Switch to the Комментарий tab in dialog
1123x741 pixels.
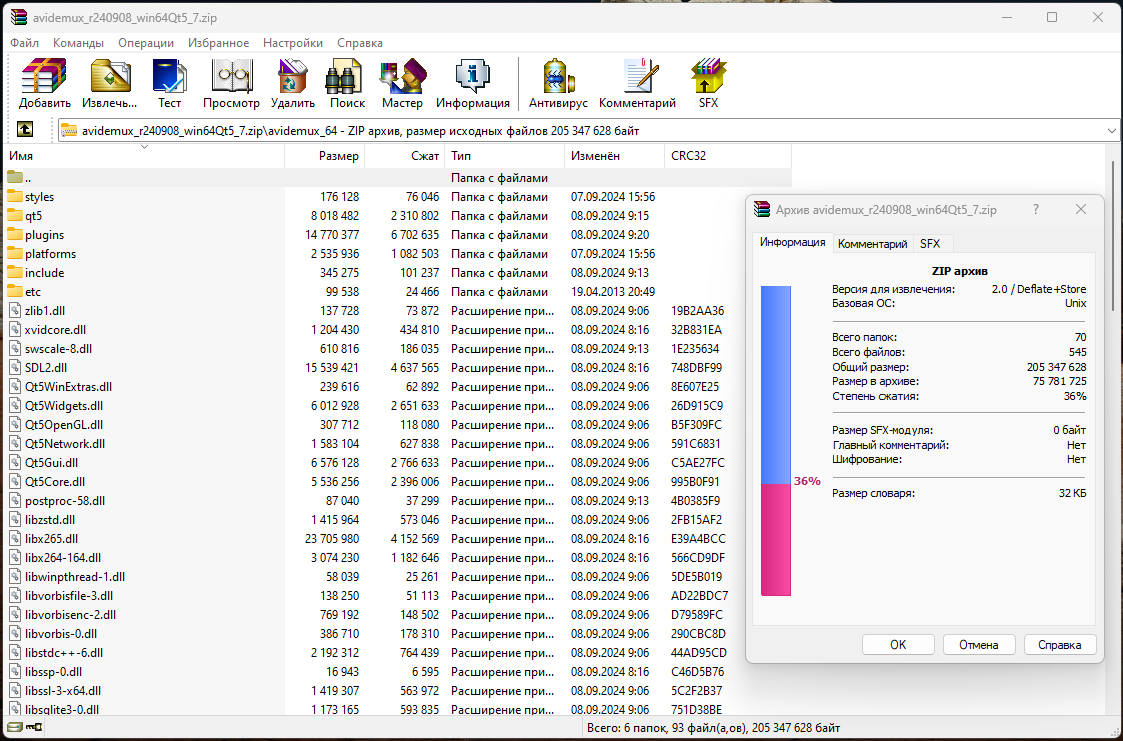pyautogui.click(x=872, y=244)
